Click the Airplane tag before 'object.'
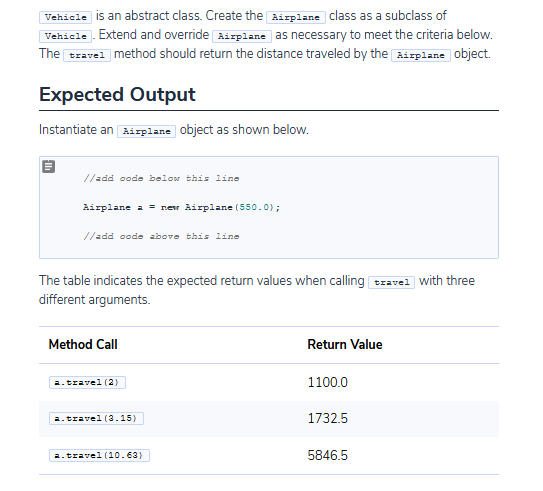Viewport: 543px width, 491px height. [x=421, y=55]
